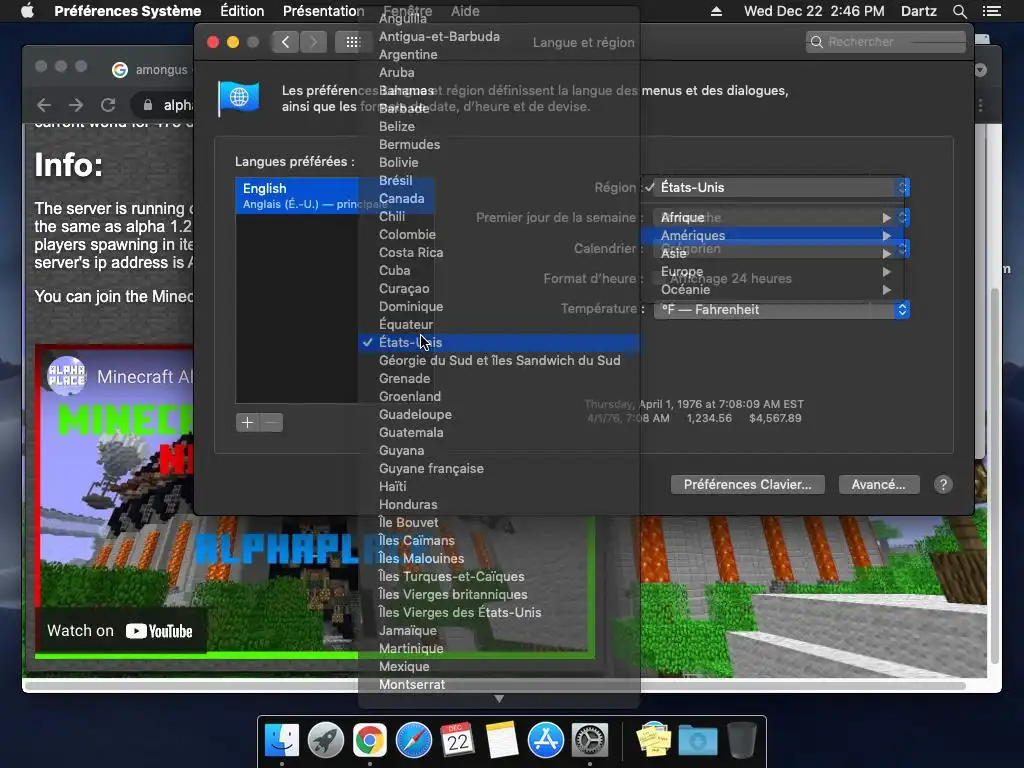The height and width of the screenshot is (768, 1024).
Task: Choose Mexique from the country list
Action: [499, 667]
